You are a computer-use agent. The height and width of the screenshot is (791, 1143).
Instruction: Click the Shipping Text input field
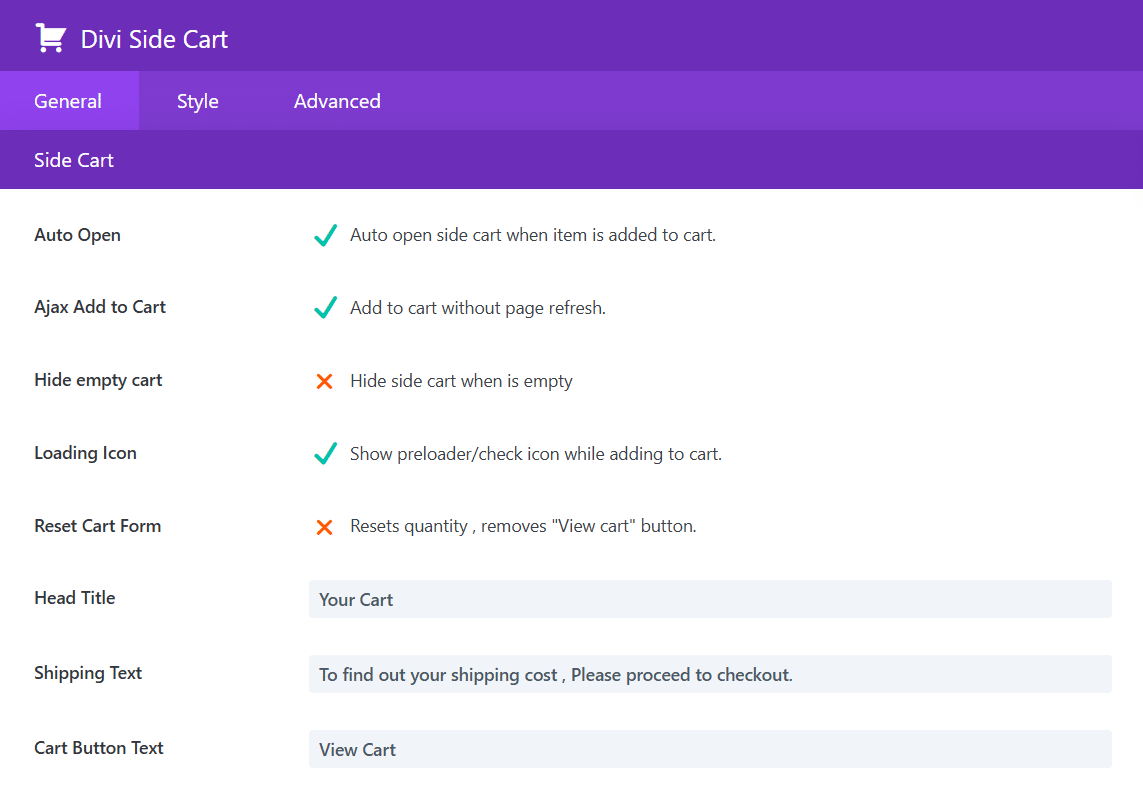pyautogui.click(x=710, y=674)
